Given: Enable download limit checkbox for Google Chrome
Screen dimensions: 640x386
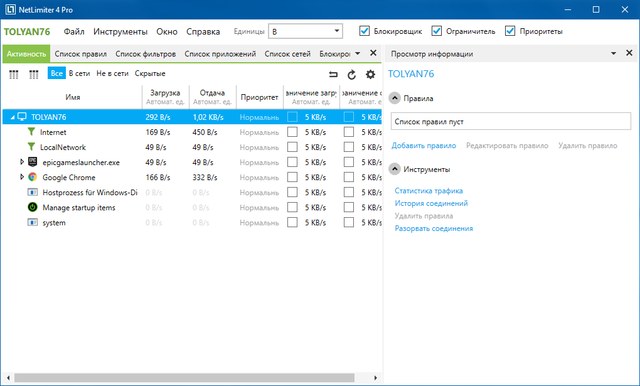Looking at the screenshot, I should 292,177.
